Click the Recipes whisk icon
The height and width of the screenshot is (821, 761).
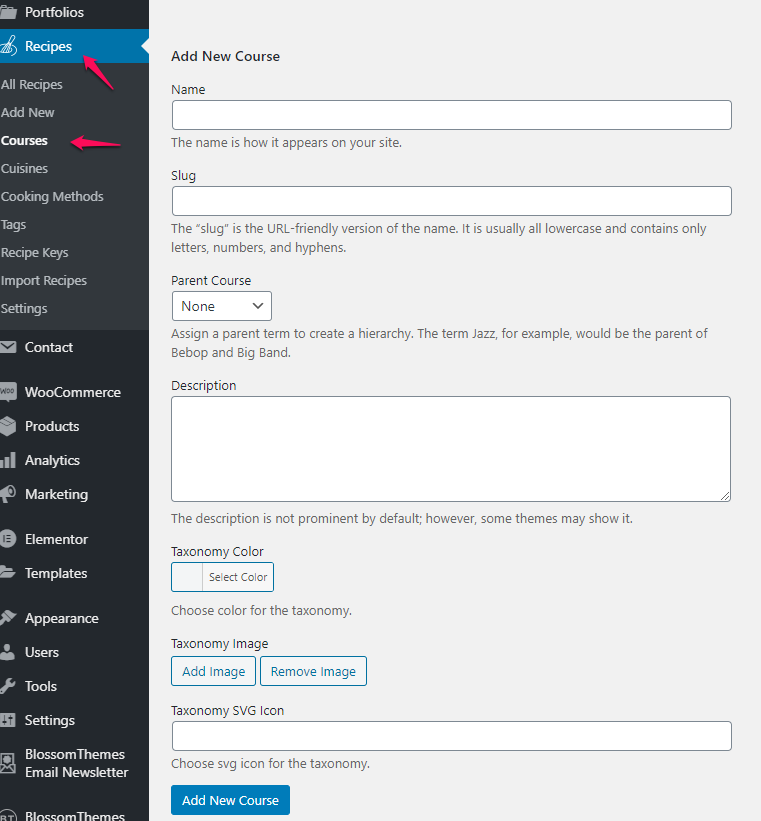pos(8,46)
